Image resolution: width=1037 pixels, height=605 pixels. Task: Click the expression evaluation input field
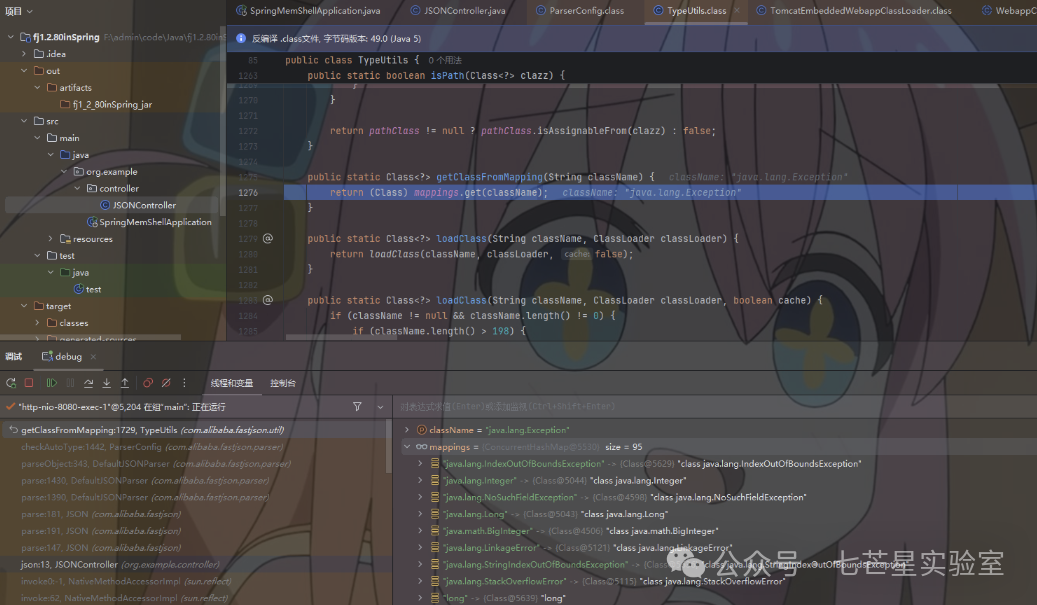point(700,407)
